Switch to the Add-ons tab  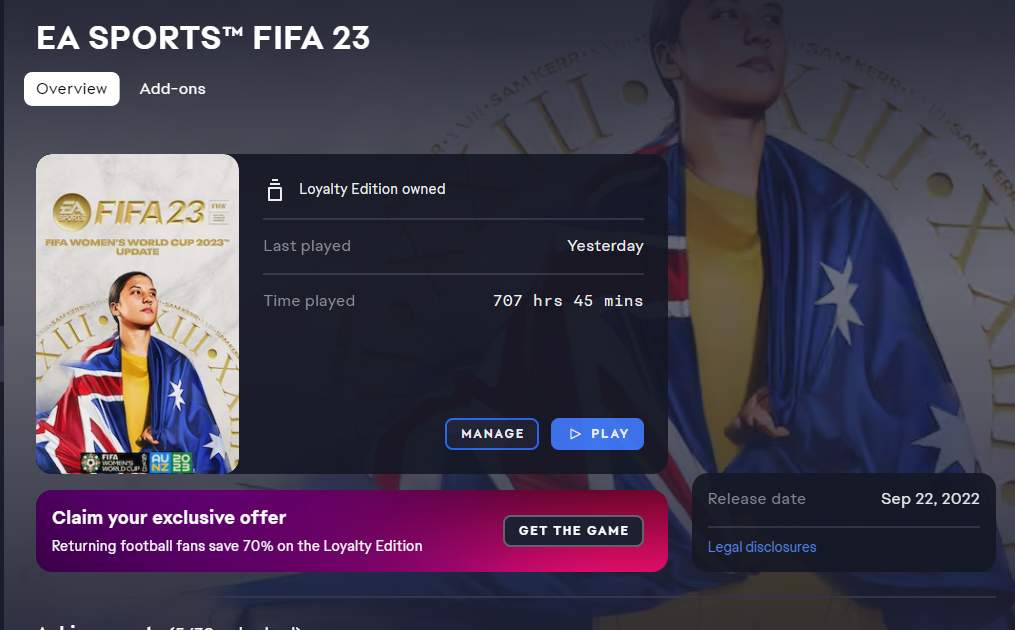pos(172,89)
